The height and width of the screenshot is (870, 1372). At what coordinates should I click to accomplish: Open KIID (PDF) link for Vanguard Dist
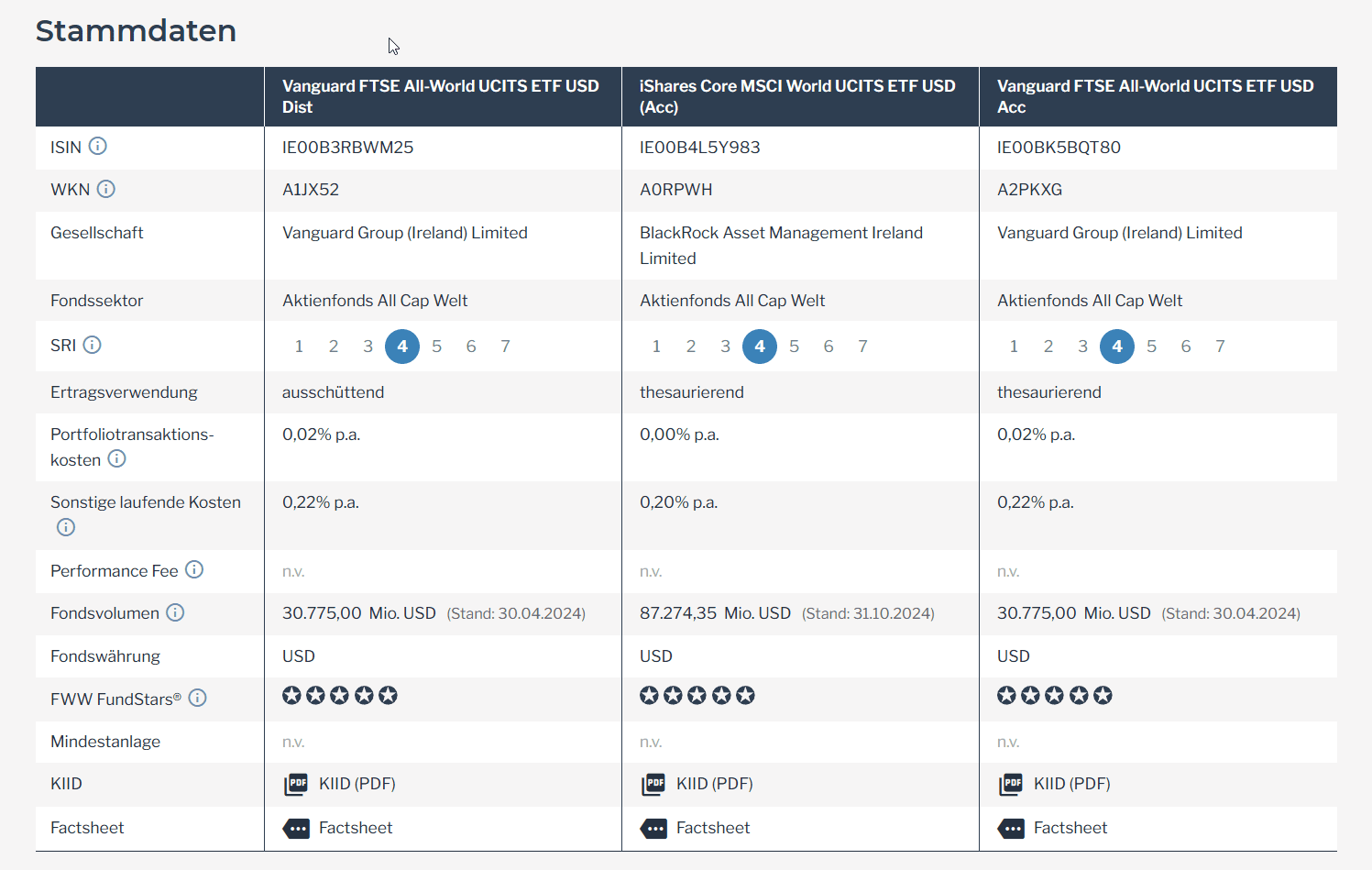(x=357, y=784)
